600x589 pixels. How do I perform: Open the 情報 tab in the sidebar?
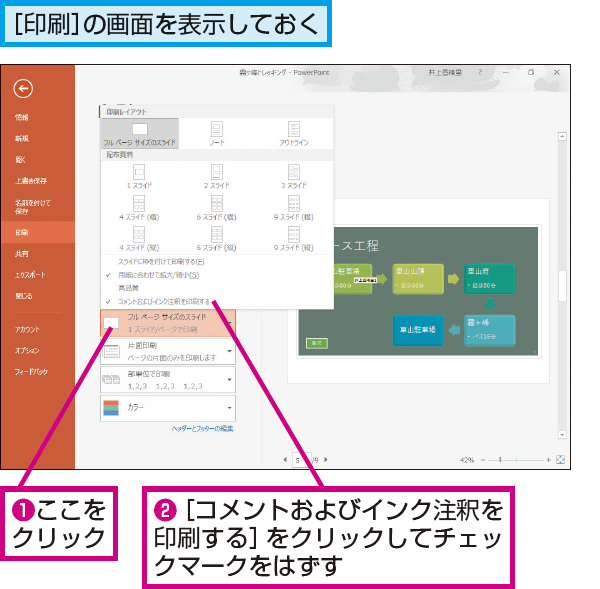click(x=22, y=117)
